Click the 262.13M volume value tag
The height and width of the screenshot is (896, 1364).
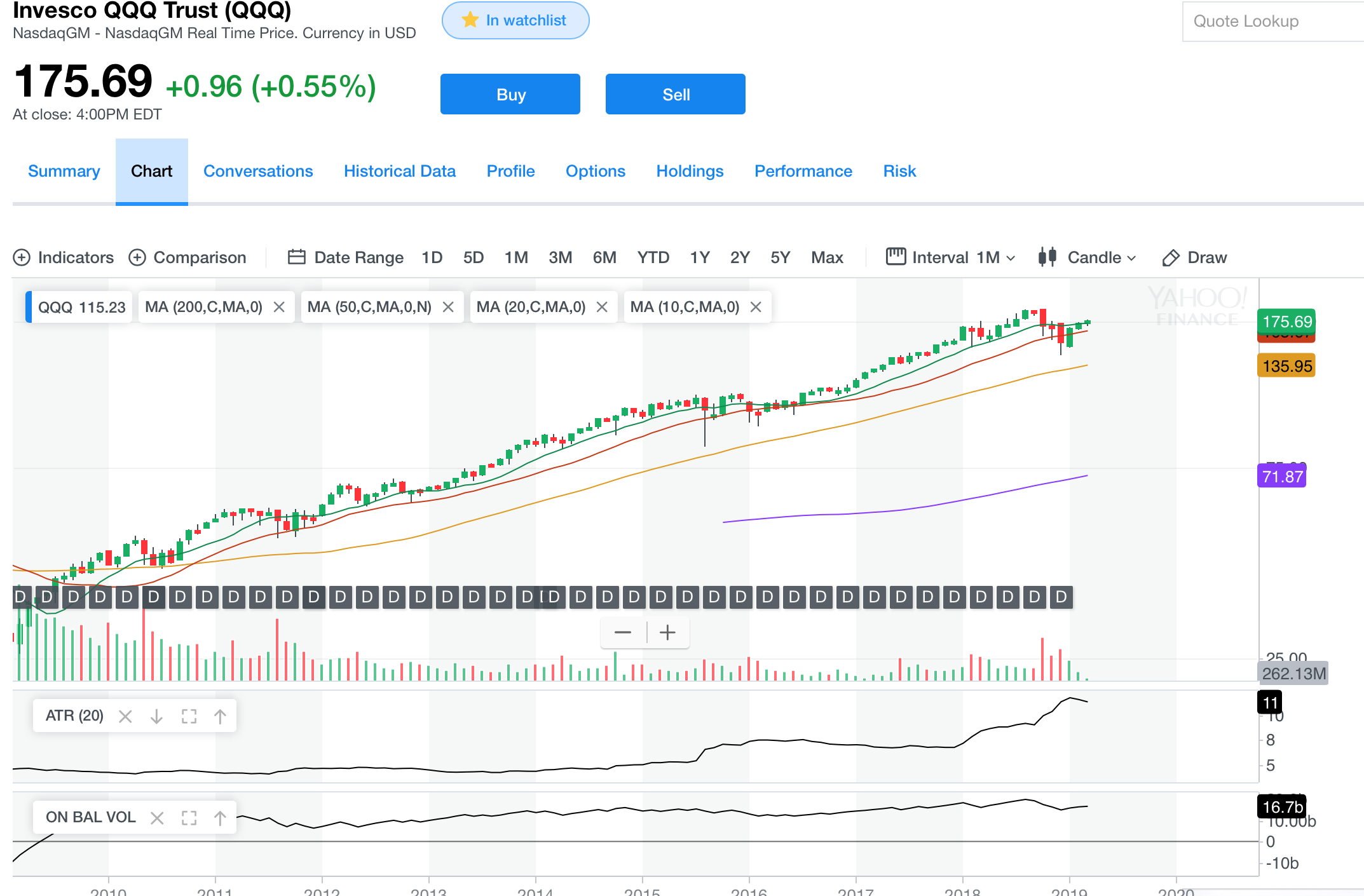1293,674
